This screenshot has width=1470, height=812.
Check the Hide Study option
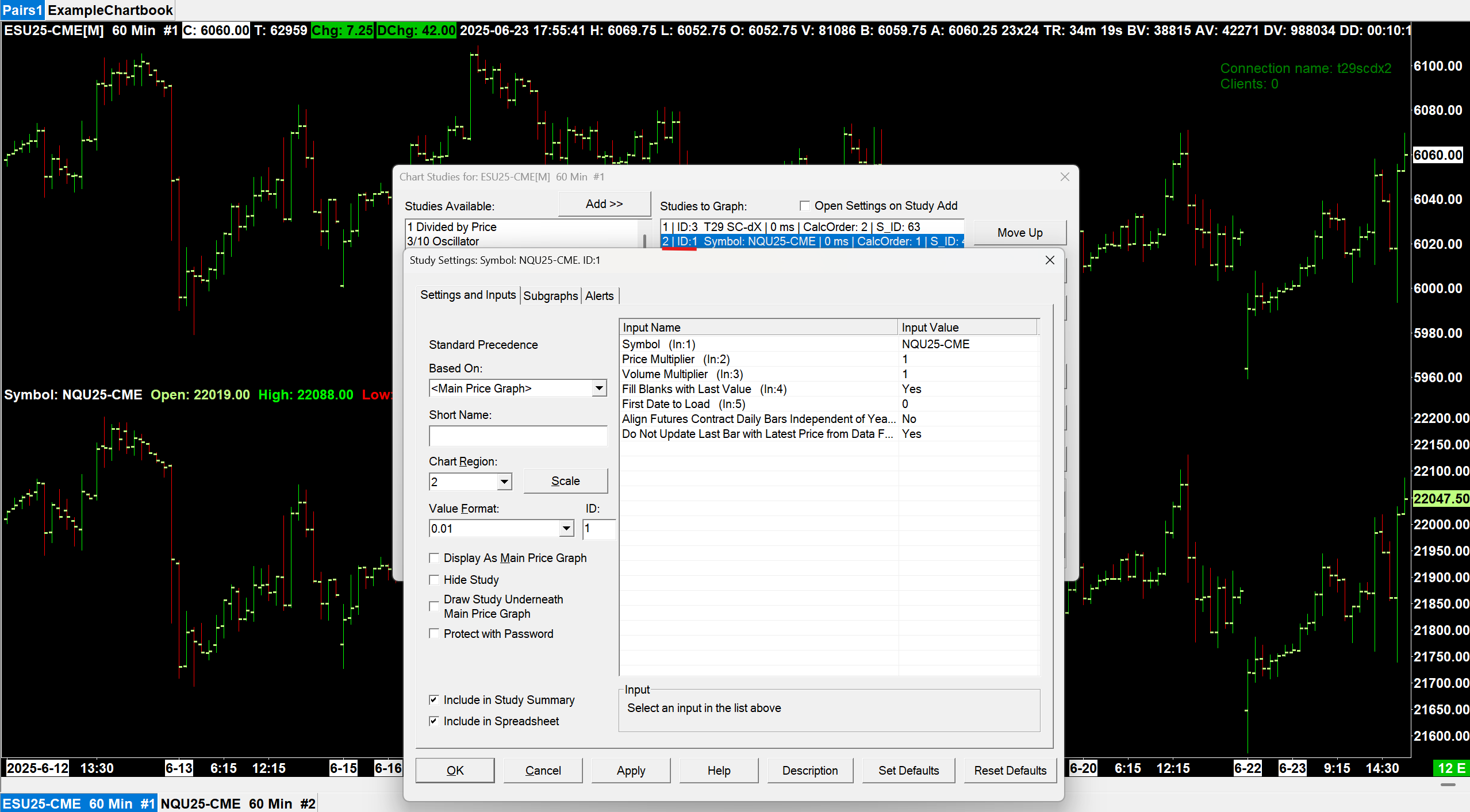coord(435,580)
